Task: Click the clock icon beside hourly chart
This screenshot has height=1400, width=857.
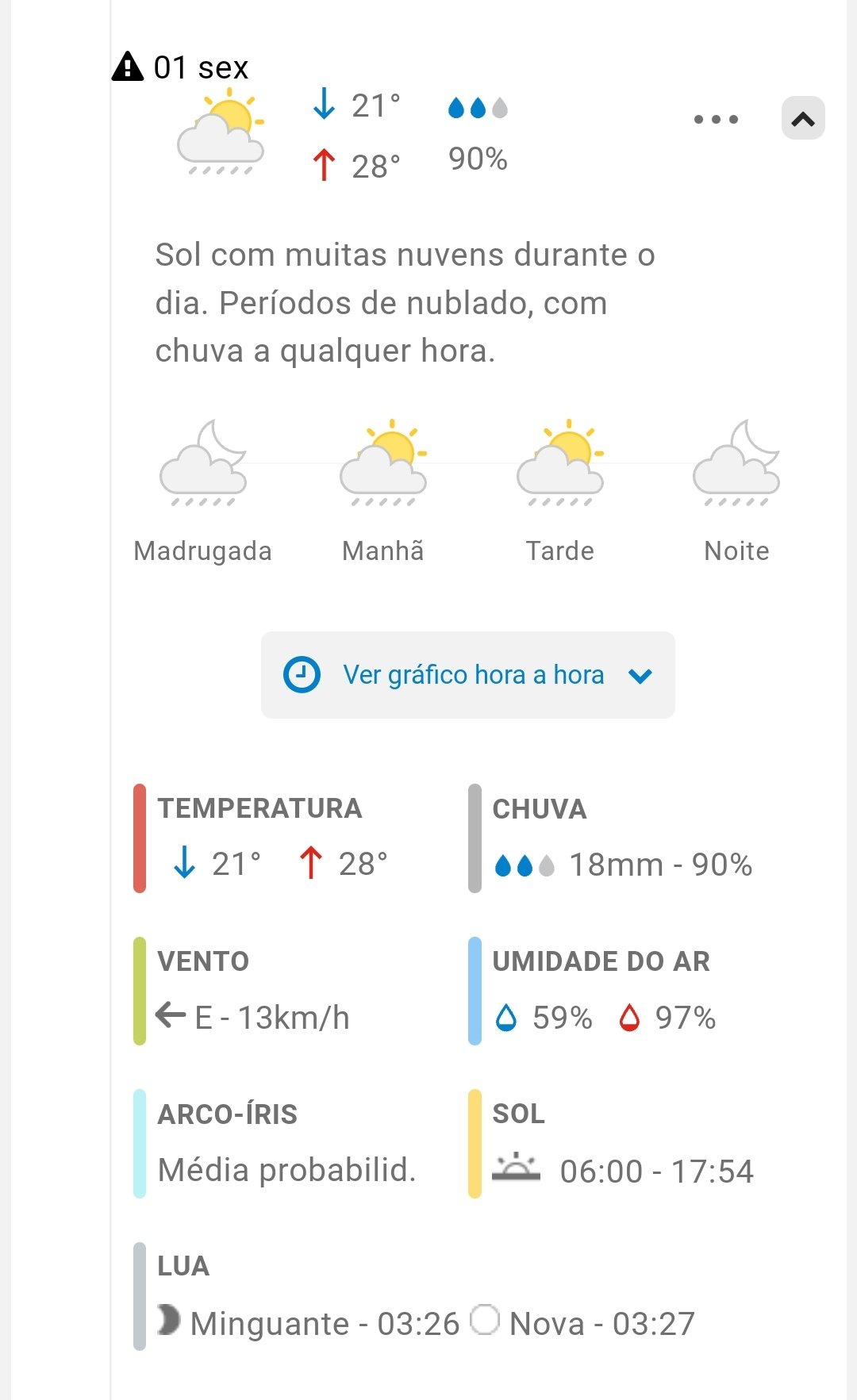Action: [x=302, y=675]
